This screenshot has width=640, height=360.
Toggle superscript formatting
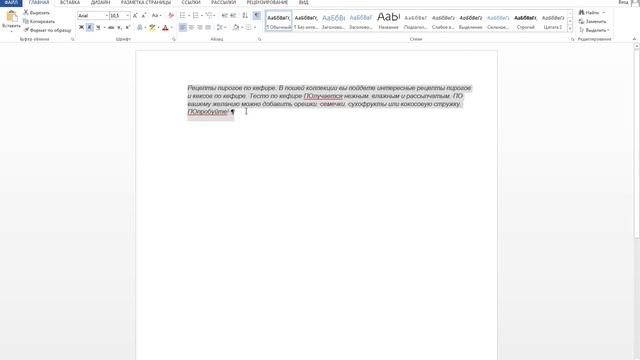(127, 27)
